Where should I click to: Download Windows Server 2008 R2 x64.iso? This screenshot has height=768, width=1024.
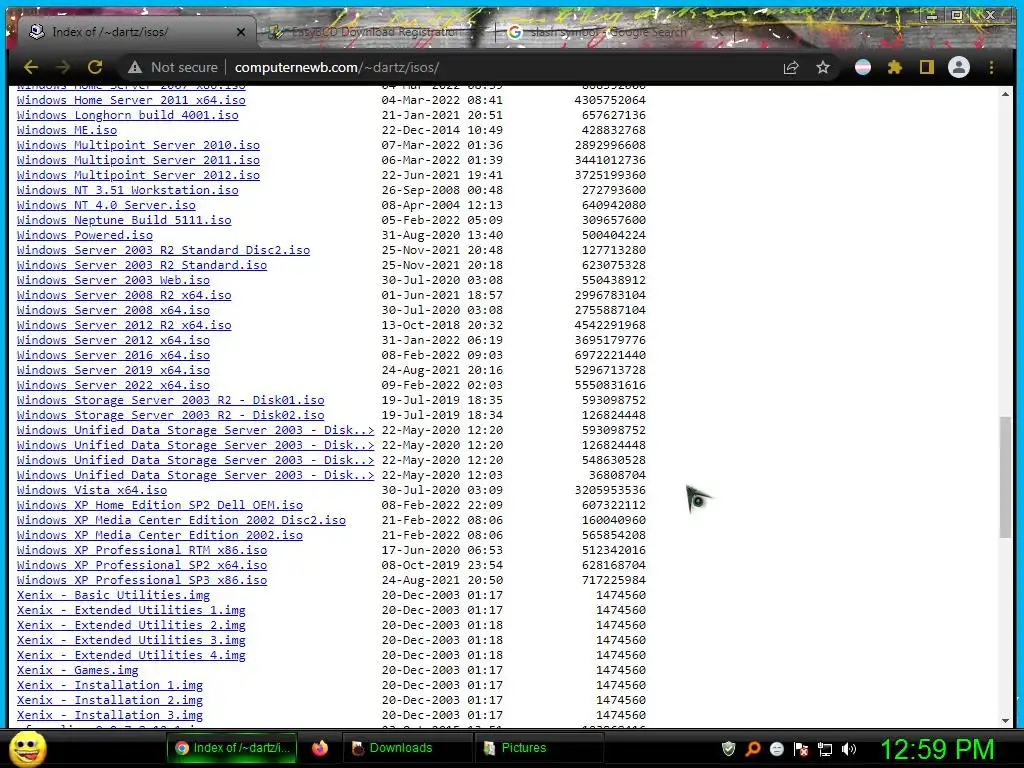pyautogui.click(x=124, y=295)
